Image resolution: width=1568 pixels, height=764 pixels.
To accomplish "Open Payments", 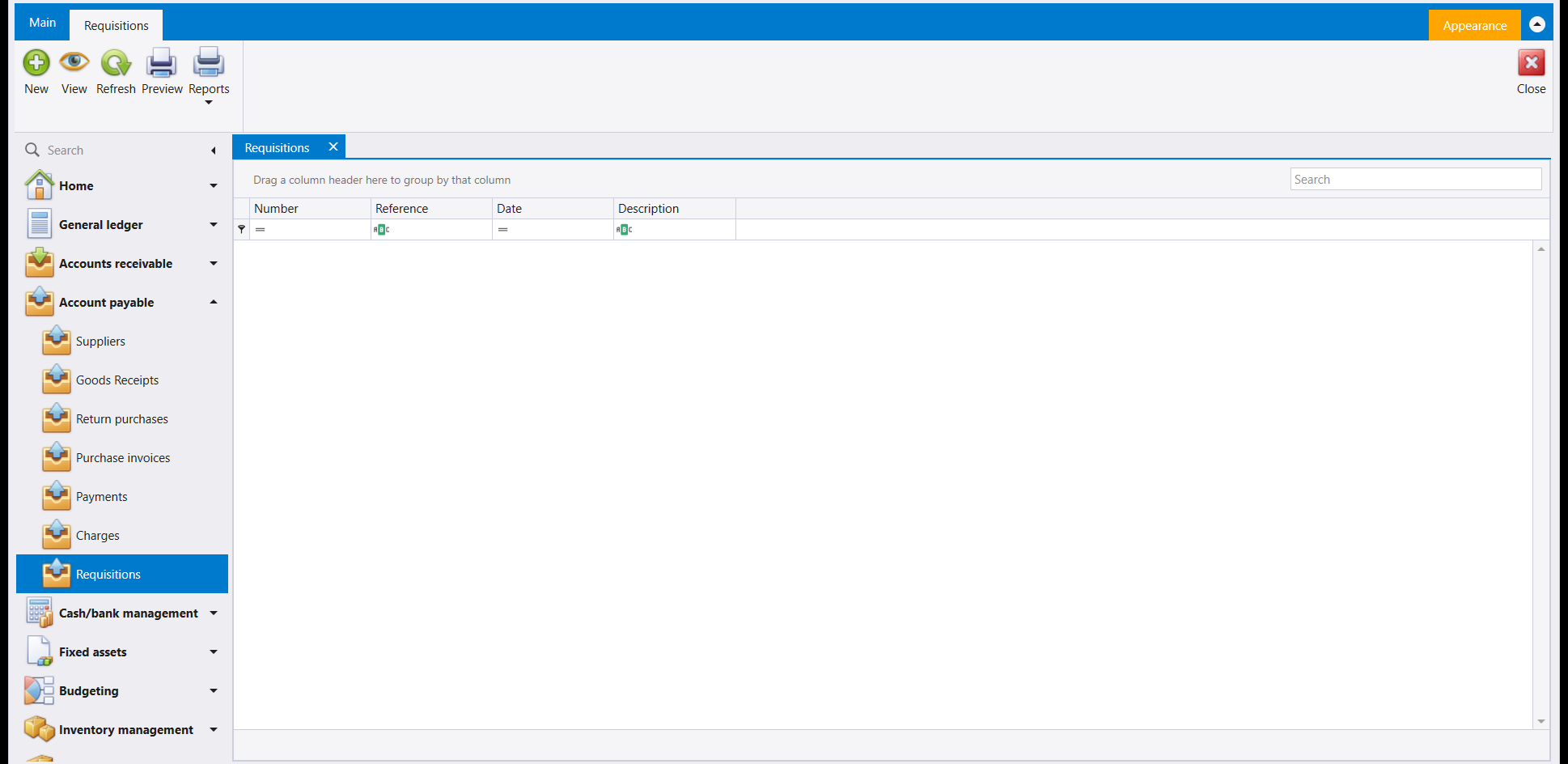I will coord(122,497).
